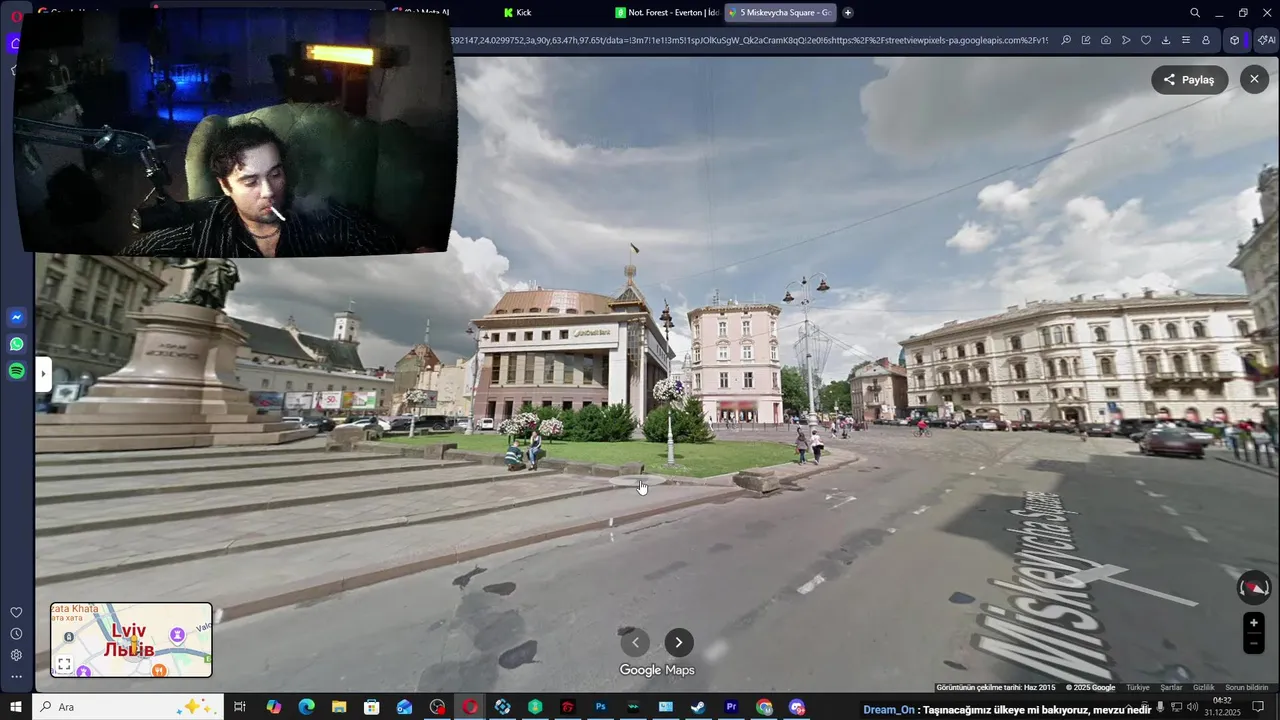Zoom out with the minus button

1254,644
